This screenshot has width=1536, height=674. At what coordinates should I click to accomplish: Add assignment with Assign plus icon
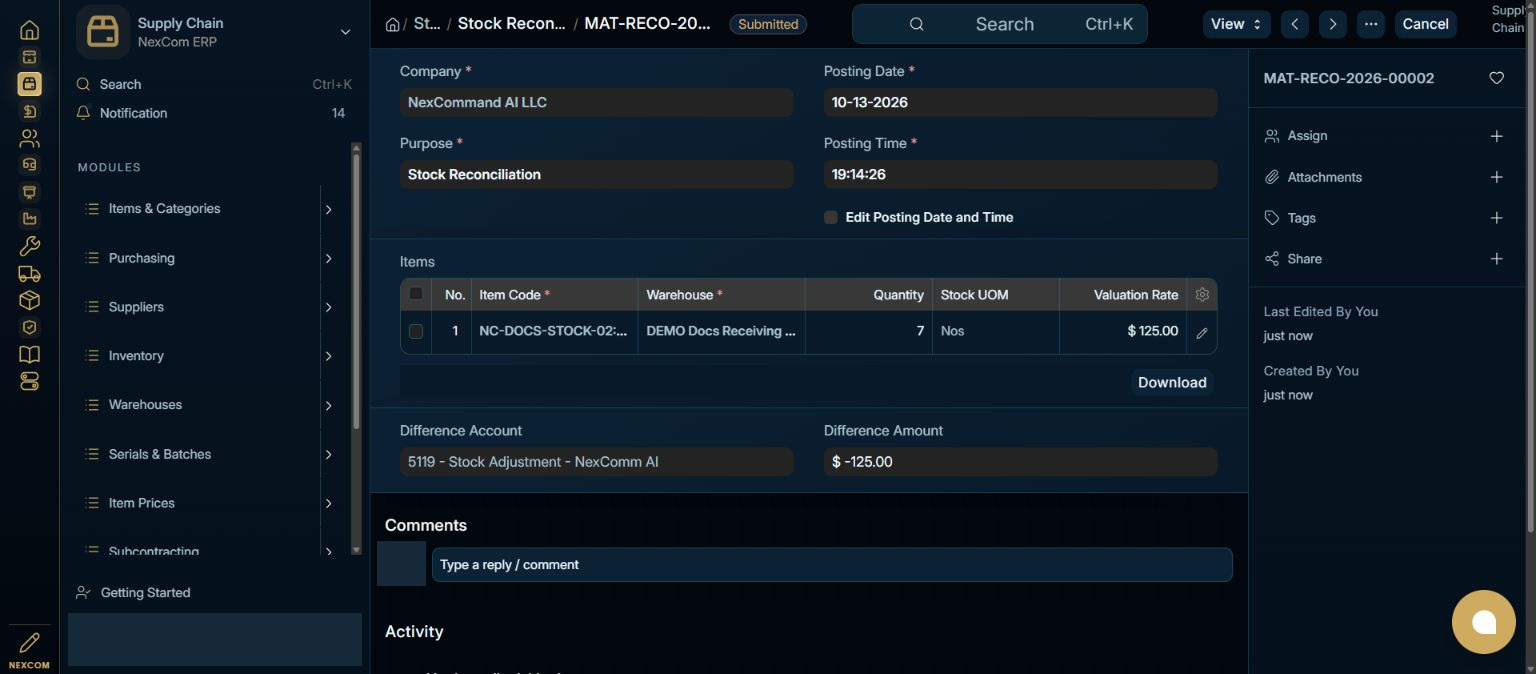[1496, 136]
